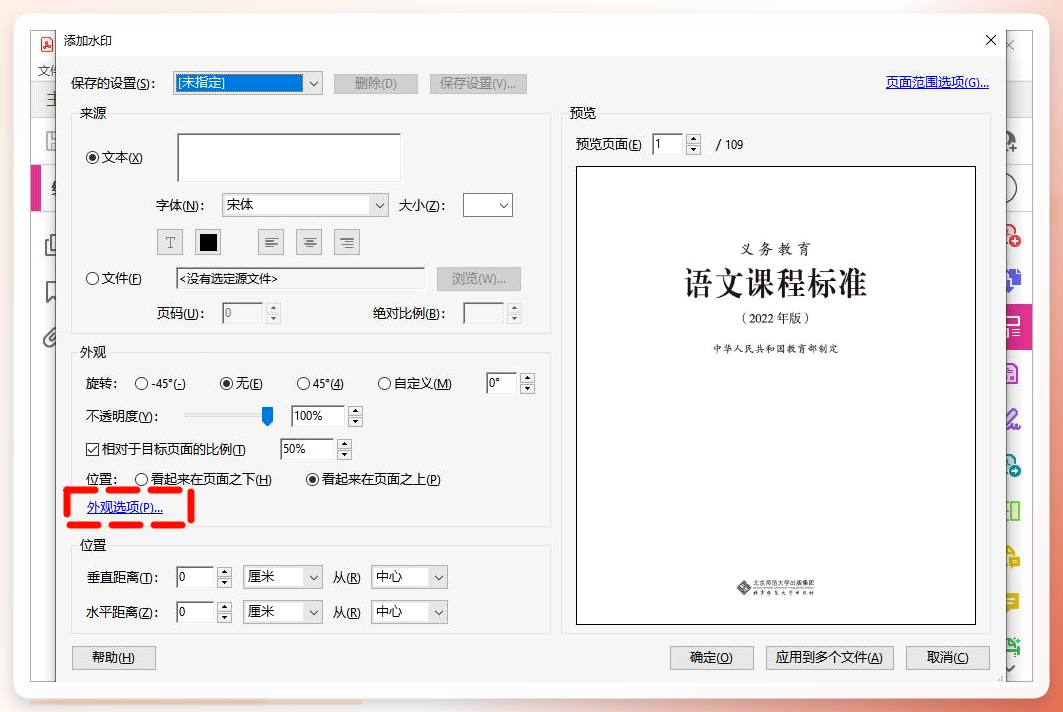The image size is (1063, 712).
Task: Open the bookmarks panel in Acrobat's left sidebar
Action: click(51, 292)
